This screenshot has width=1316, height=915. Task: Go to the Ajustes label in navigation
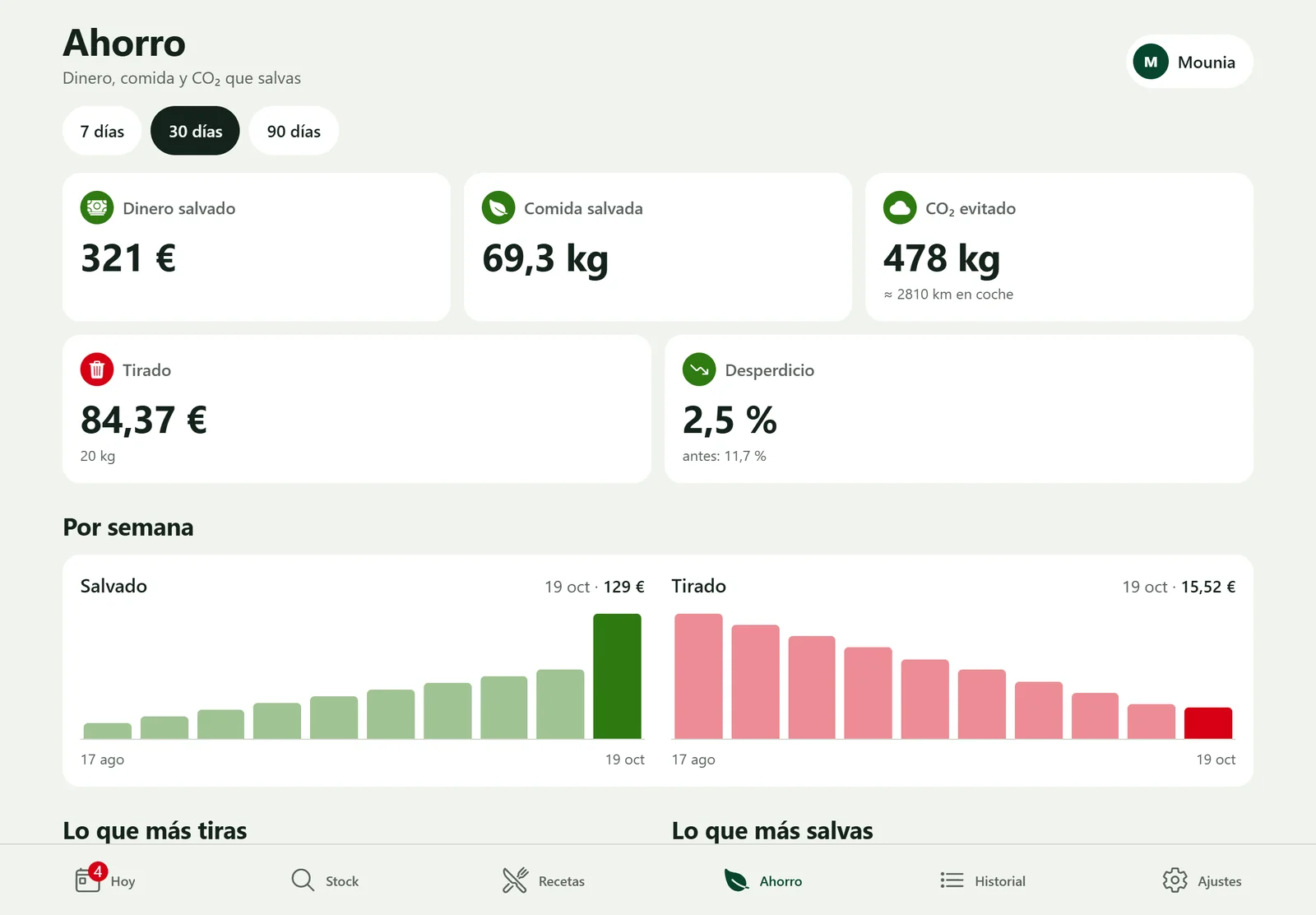[1220, 881]
